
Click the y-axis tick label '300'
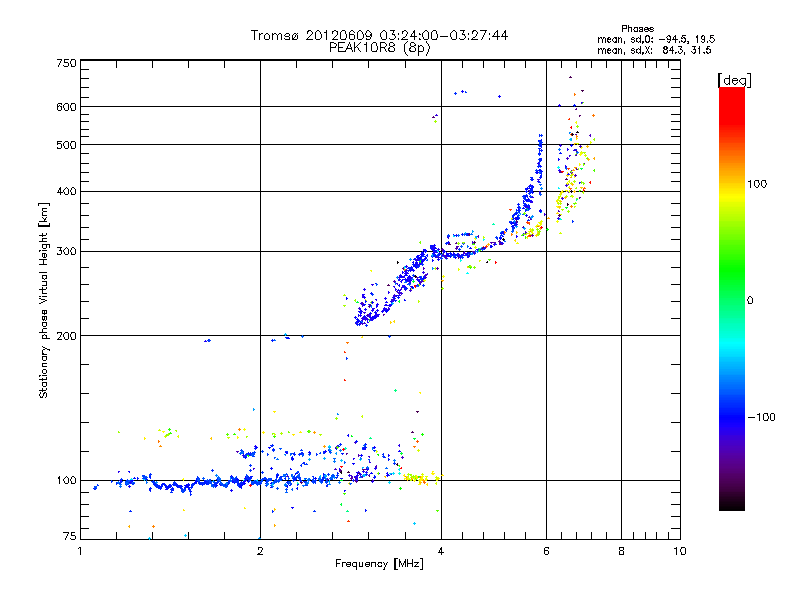click(x=66, y=252)
